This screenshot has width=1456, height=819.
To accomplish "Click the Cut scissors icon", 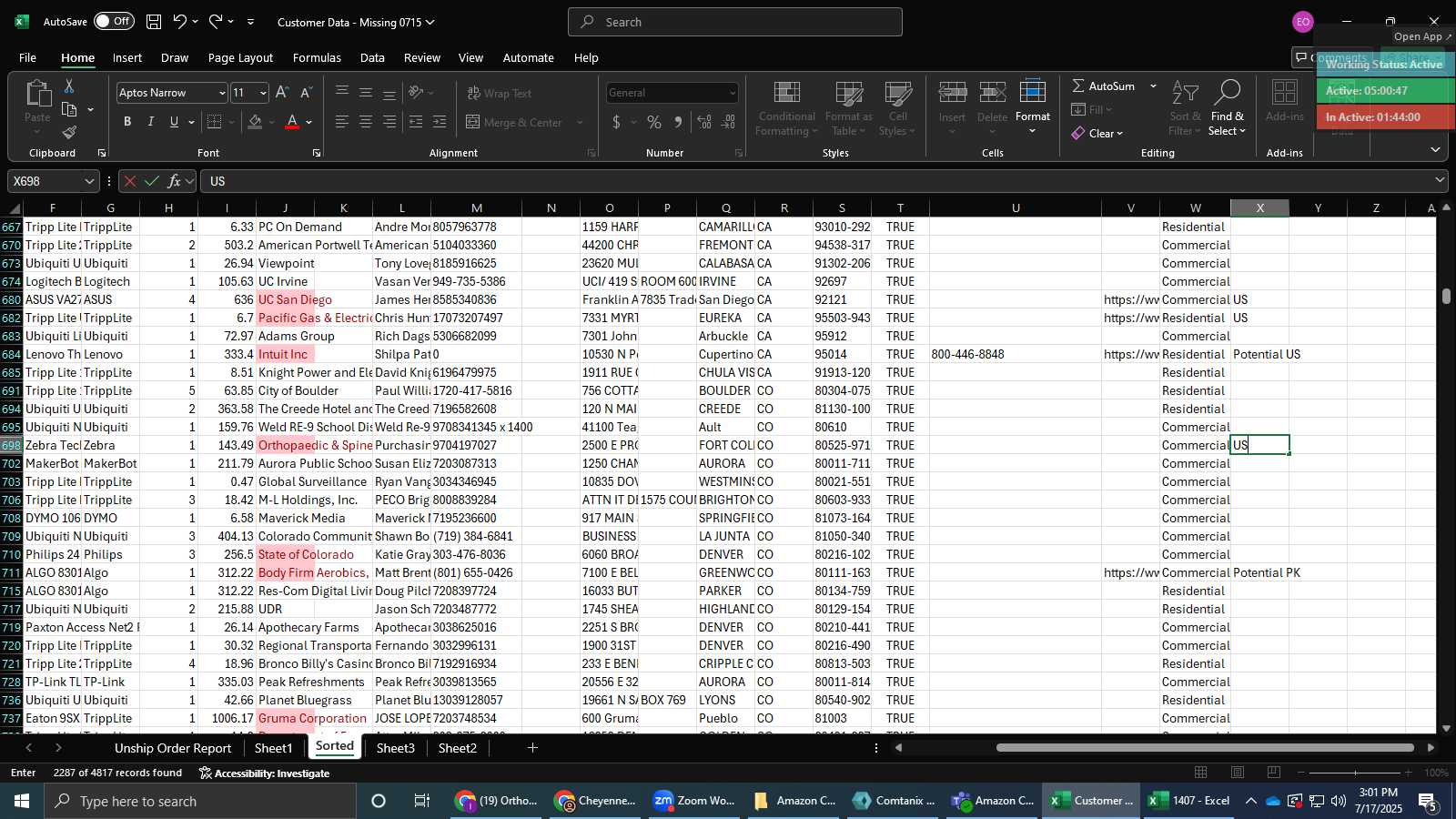I will [69, 86].
